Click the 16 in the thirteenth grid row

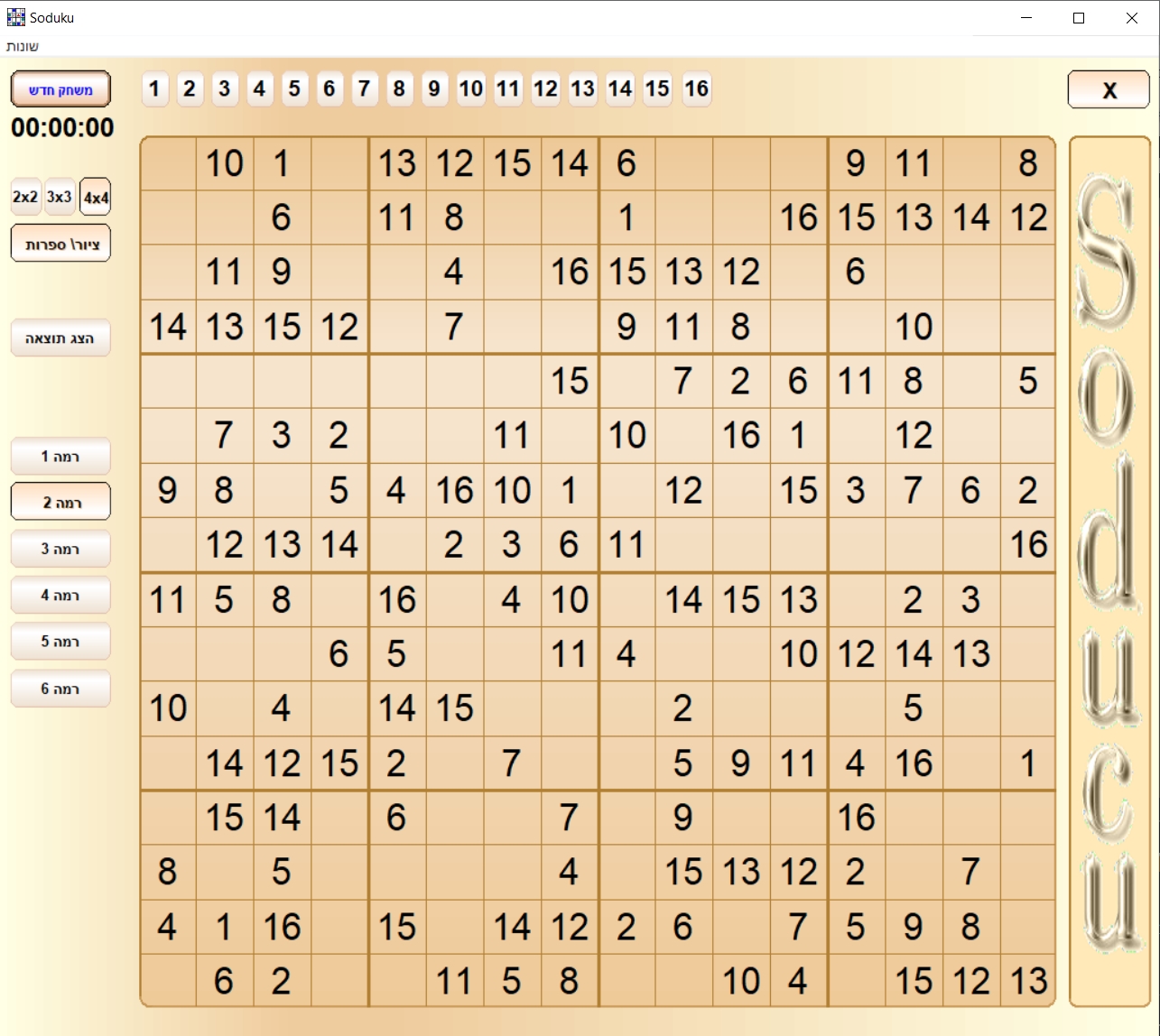856,818
